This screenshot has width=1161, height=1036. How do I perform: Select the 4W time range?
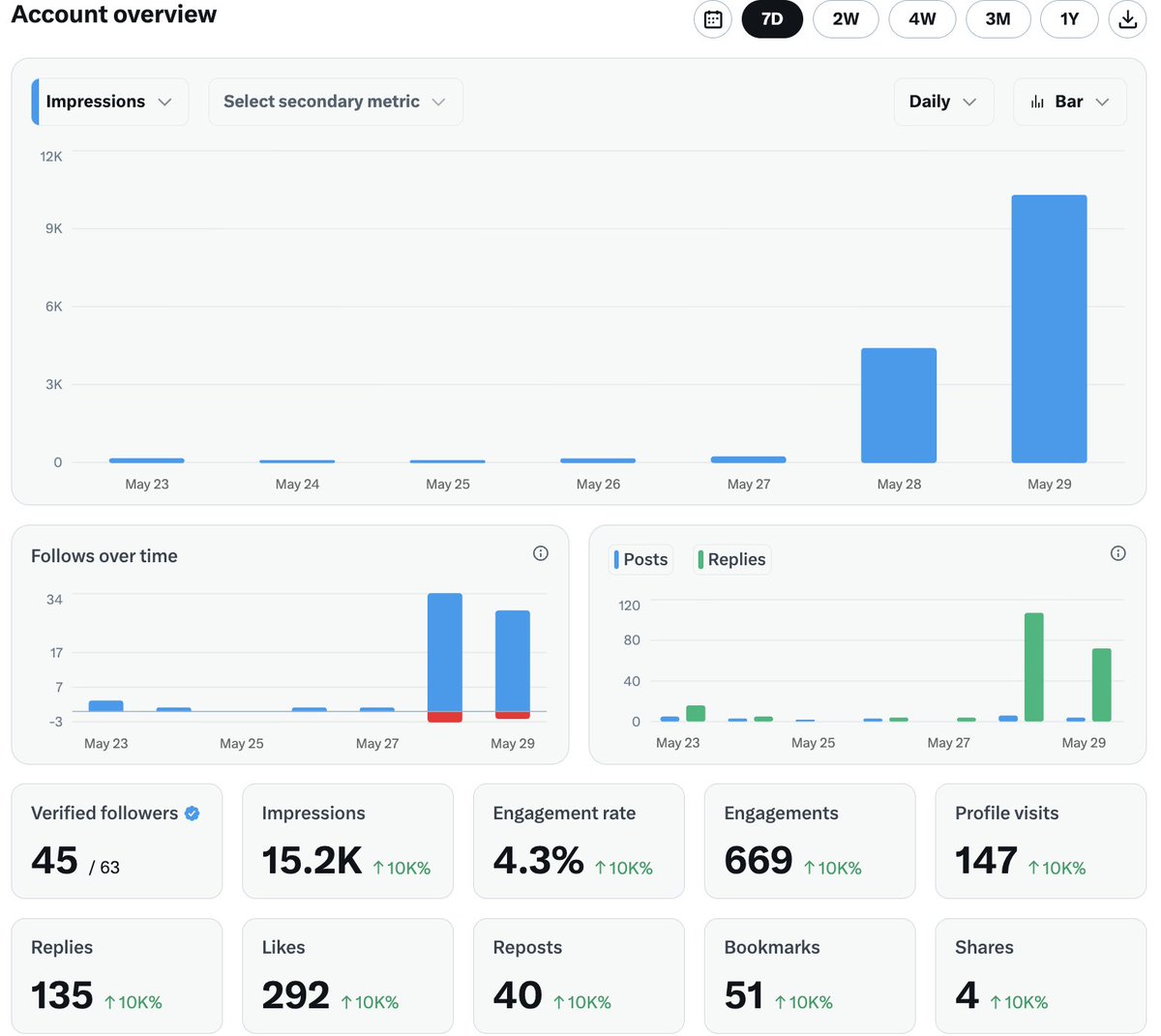pos(922,19)
